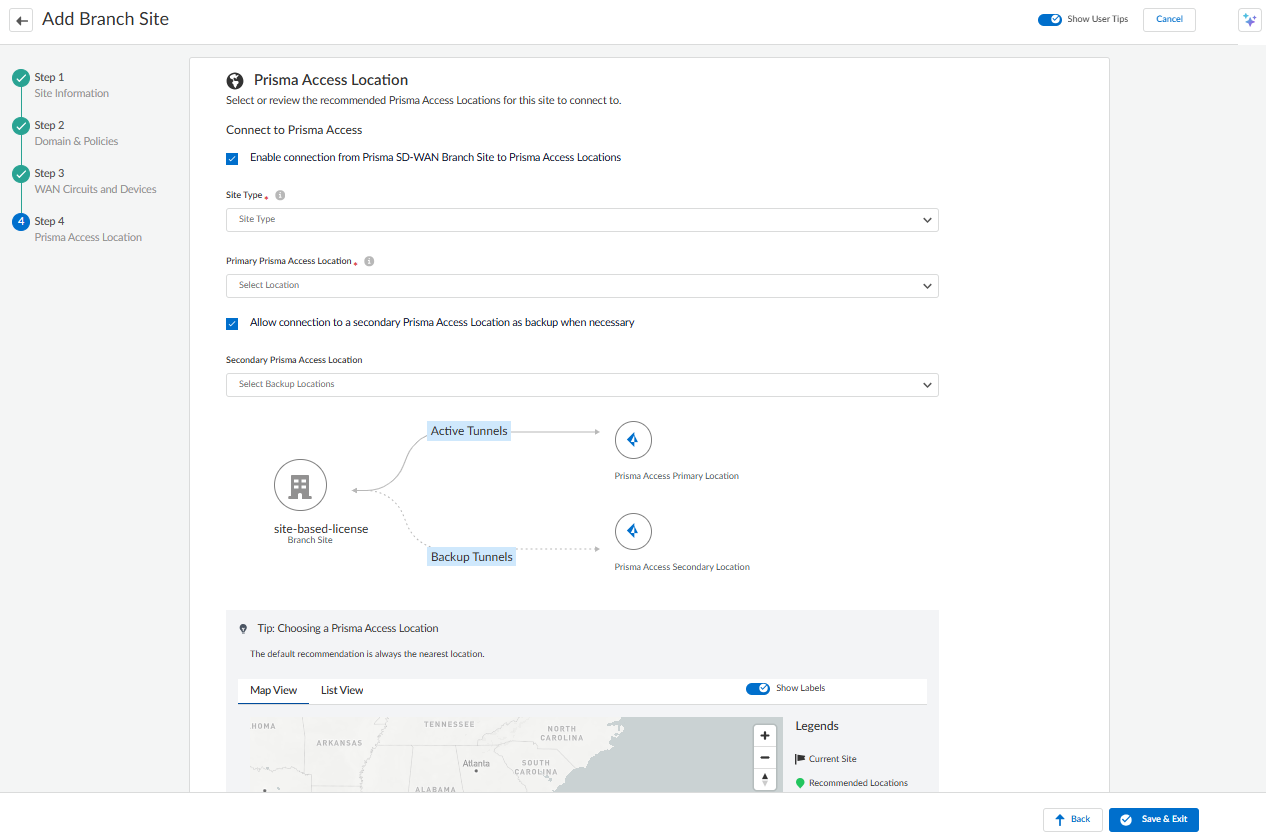Image resolution: width=1266 pixels, height=834 pixels.
Task: Uncheck Enable connection to Prisma Access Locations
Action: [232, 158]
